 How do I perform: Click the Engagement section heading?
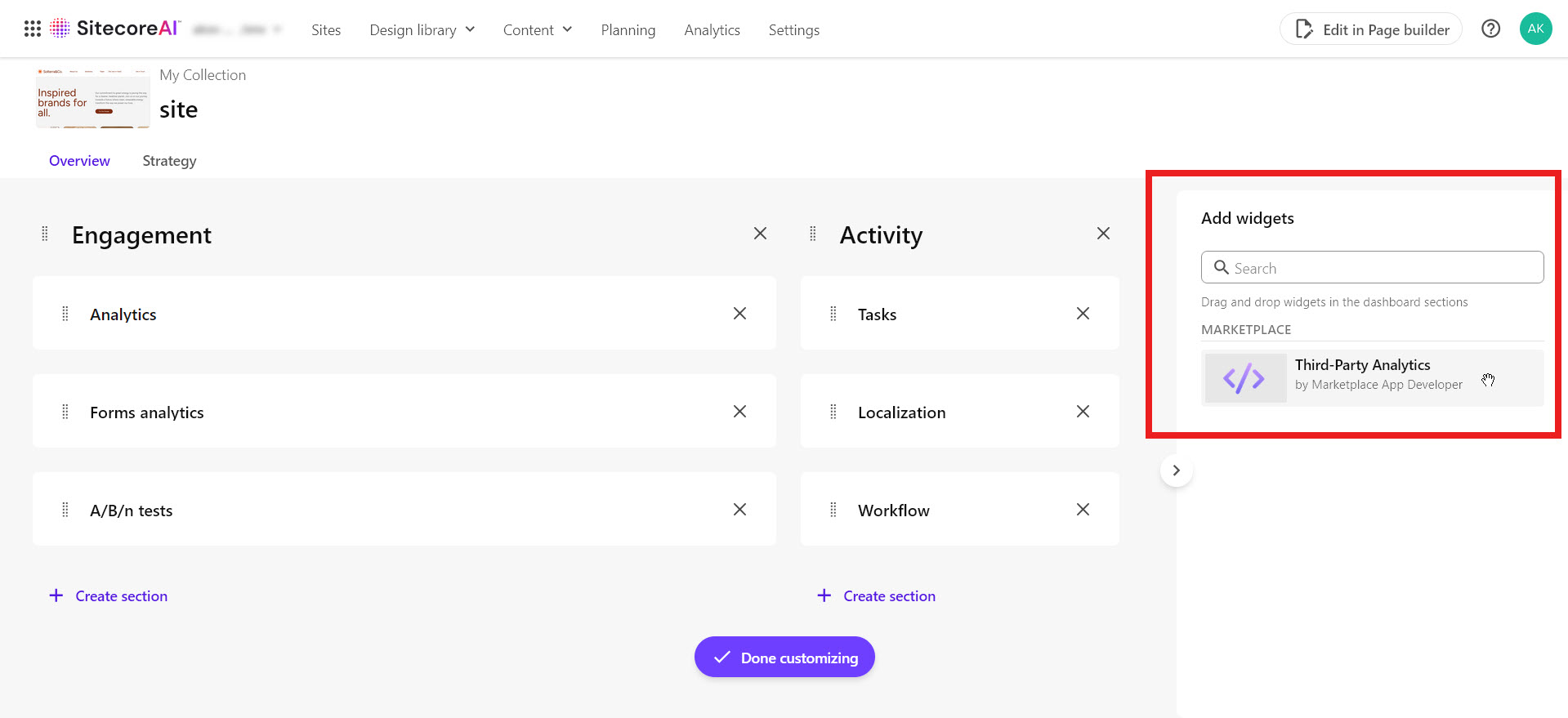[141, 235]
